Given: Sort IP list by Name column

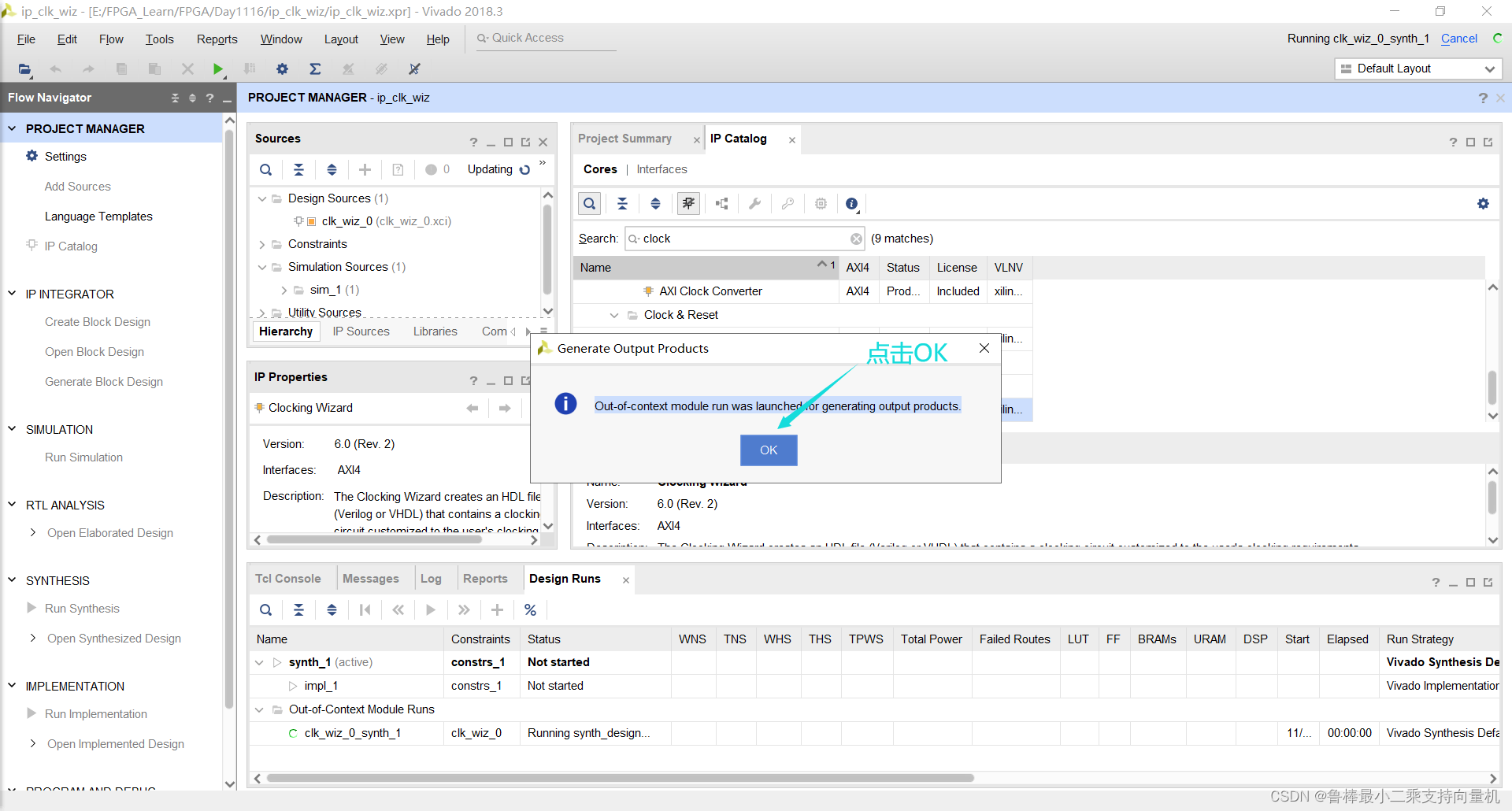Looking at the screenshot, I should [x=706, y=268].
